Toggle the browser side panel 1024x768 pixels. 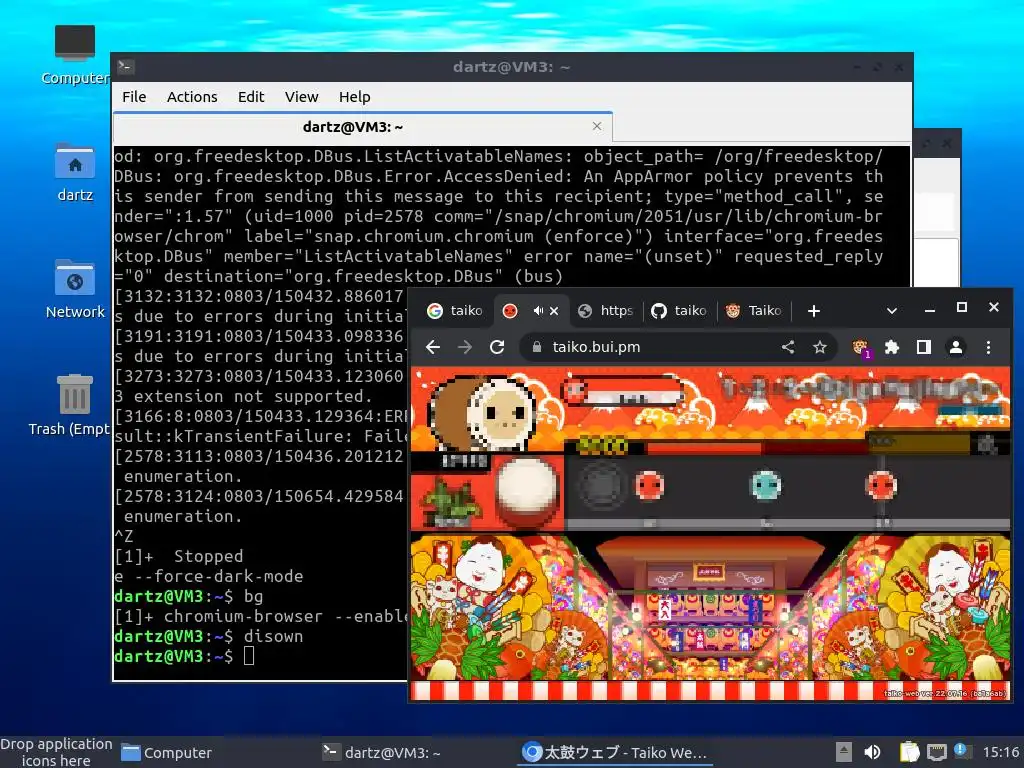(x=923, y=347)
